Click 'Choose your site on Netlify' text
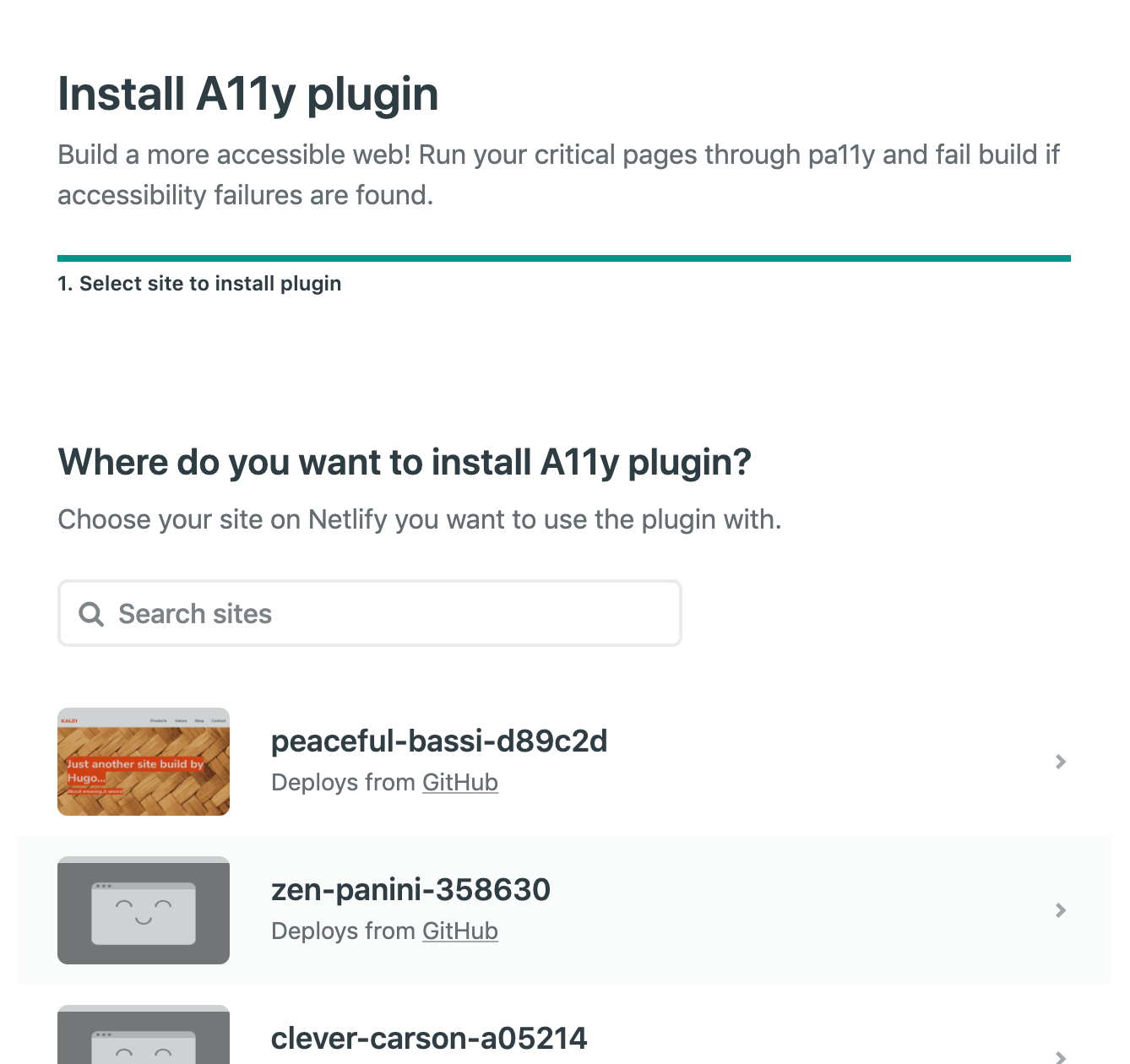This screenshot has height=1064, width=1130. [420, 519]
